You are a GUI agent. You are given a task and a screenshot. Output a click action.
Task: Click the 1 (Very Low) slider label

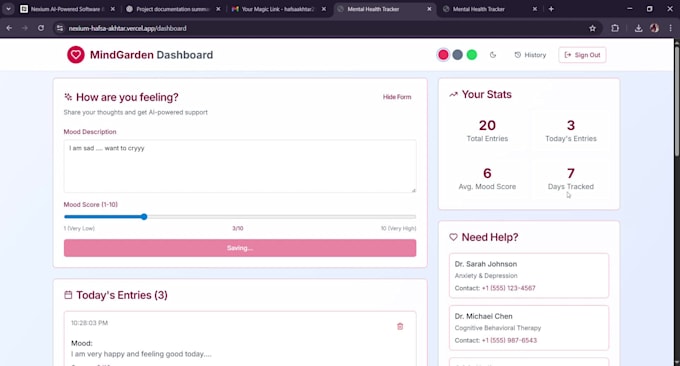pyautogui.click(x=79, y=228)
